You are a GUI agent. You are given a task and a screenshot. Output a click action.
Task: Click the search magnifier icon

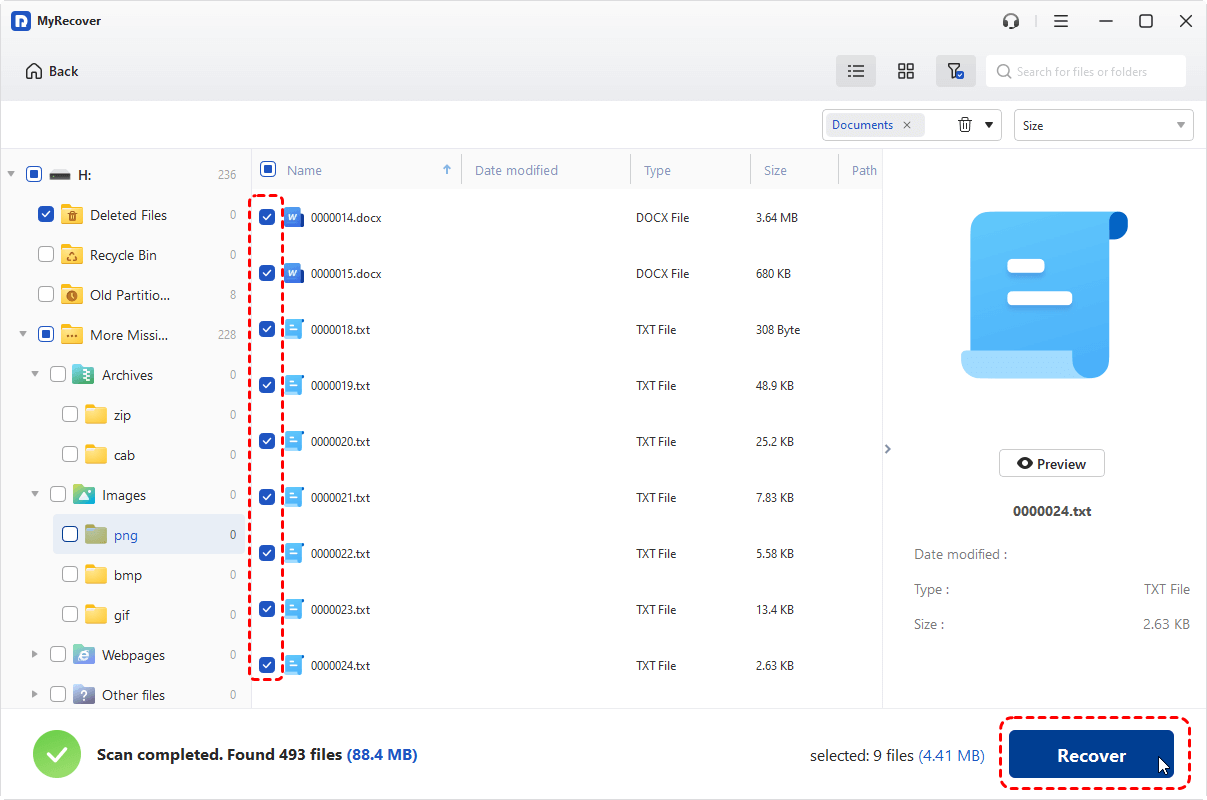[1003, 71]
